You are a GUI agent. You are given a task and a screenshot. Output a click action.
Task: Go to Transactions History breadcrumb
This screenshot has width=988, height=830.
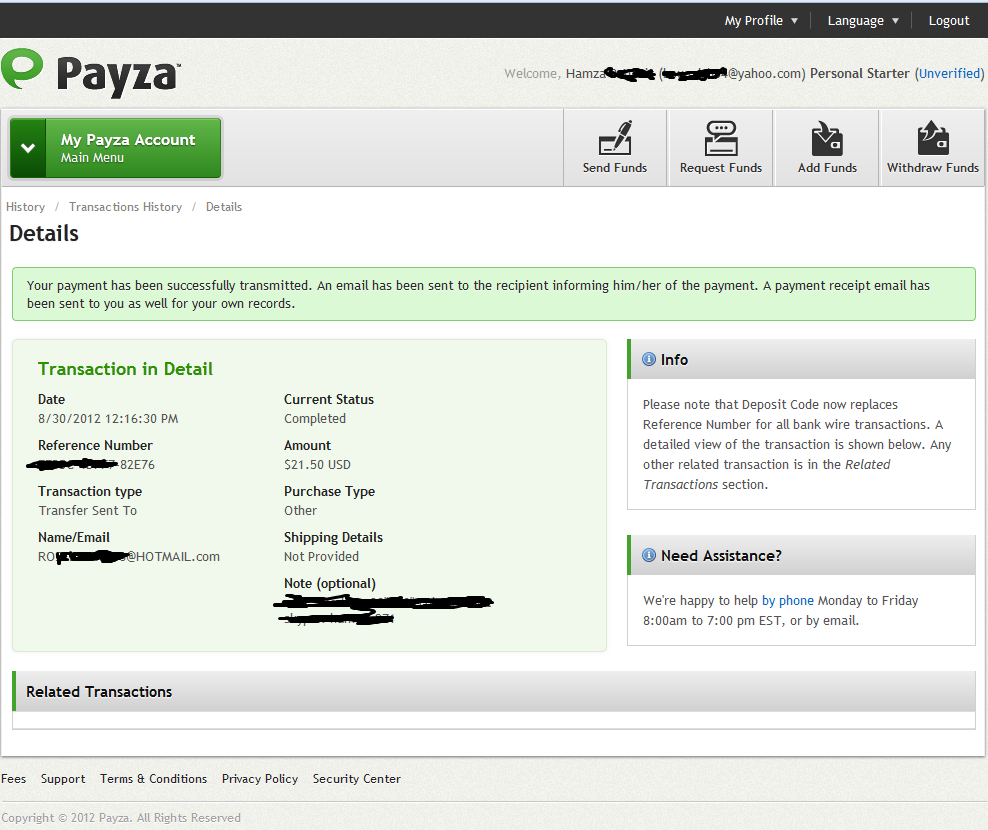125,207
